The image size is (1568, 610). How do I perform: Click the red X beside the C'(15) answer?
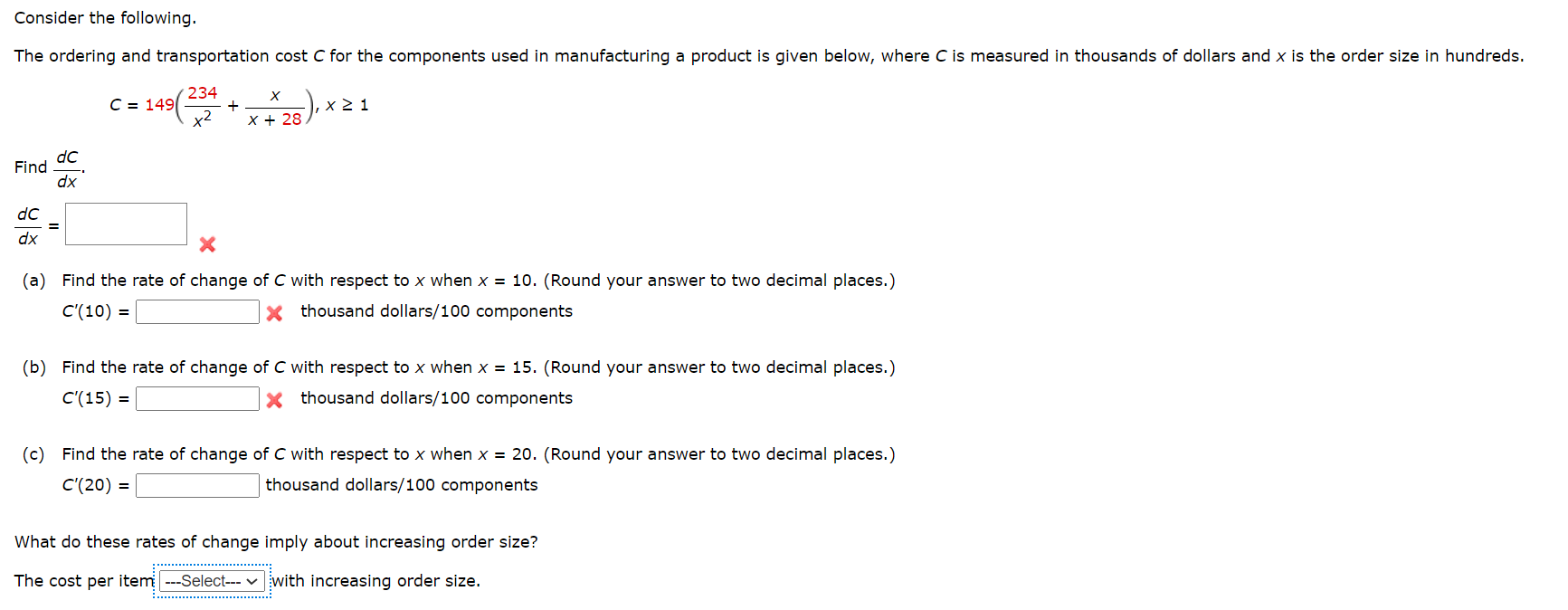pos(274,398)
